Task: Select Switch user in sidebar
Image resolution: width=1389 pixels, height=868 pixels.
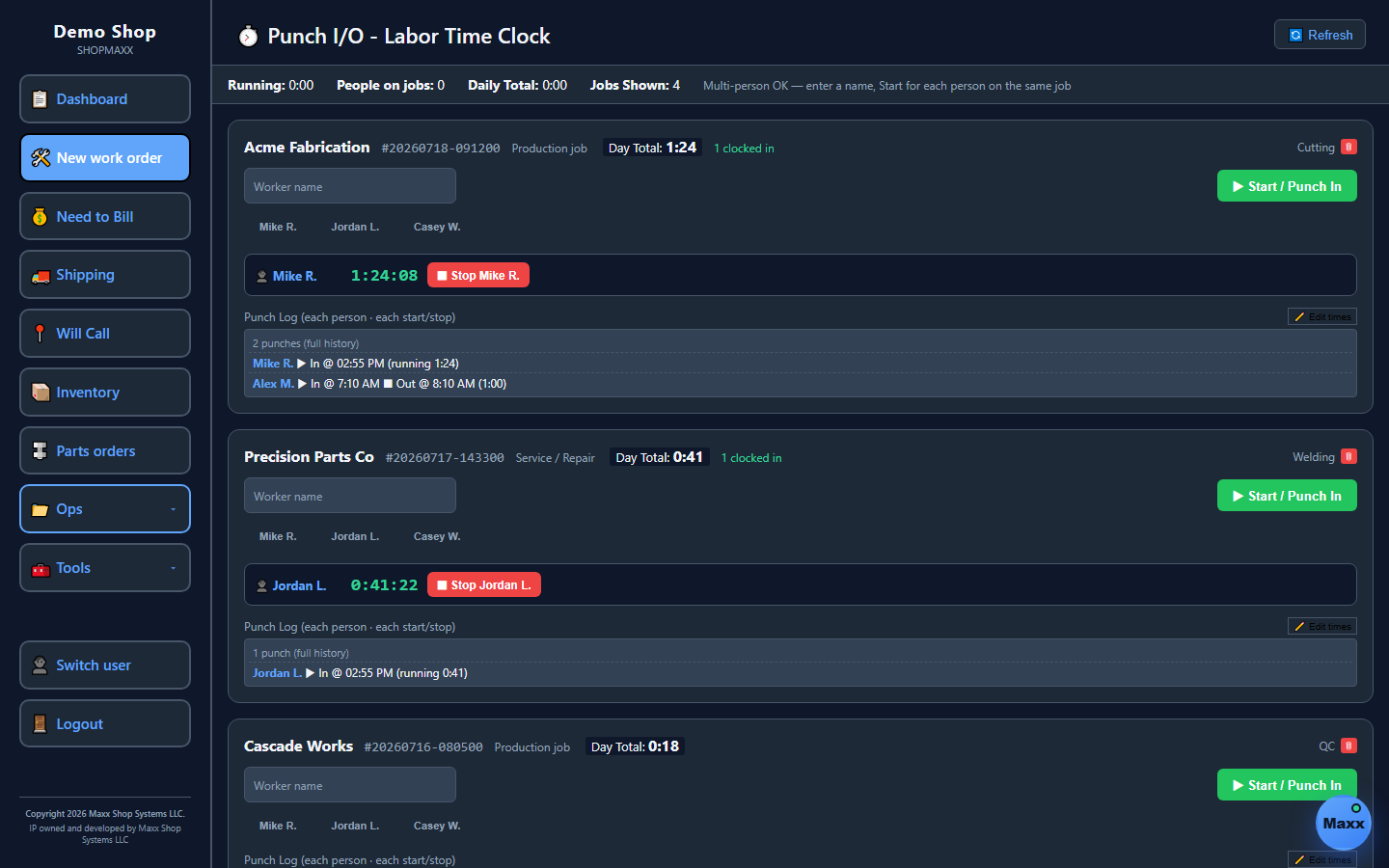Action: pyautogui.click(x=105, y=665)
